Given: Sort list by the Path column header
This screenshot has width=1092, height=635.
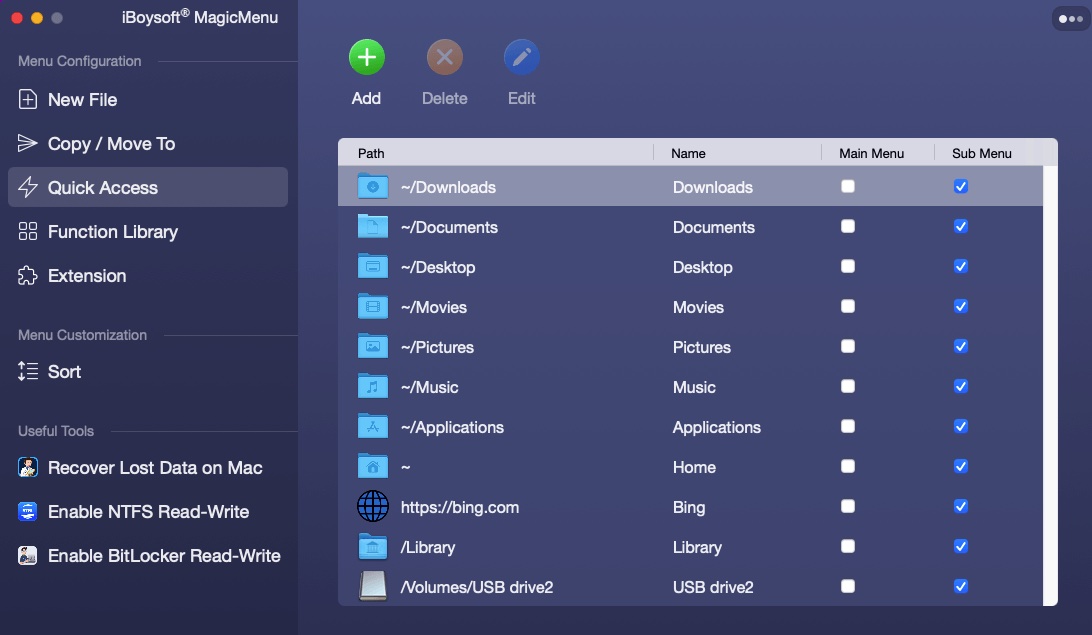Looking at the screenshot, I should pyautogui.click(x=371, y=153).
